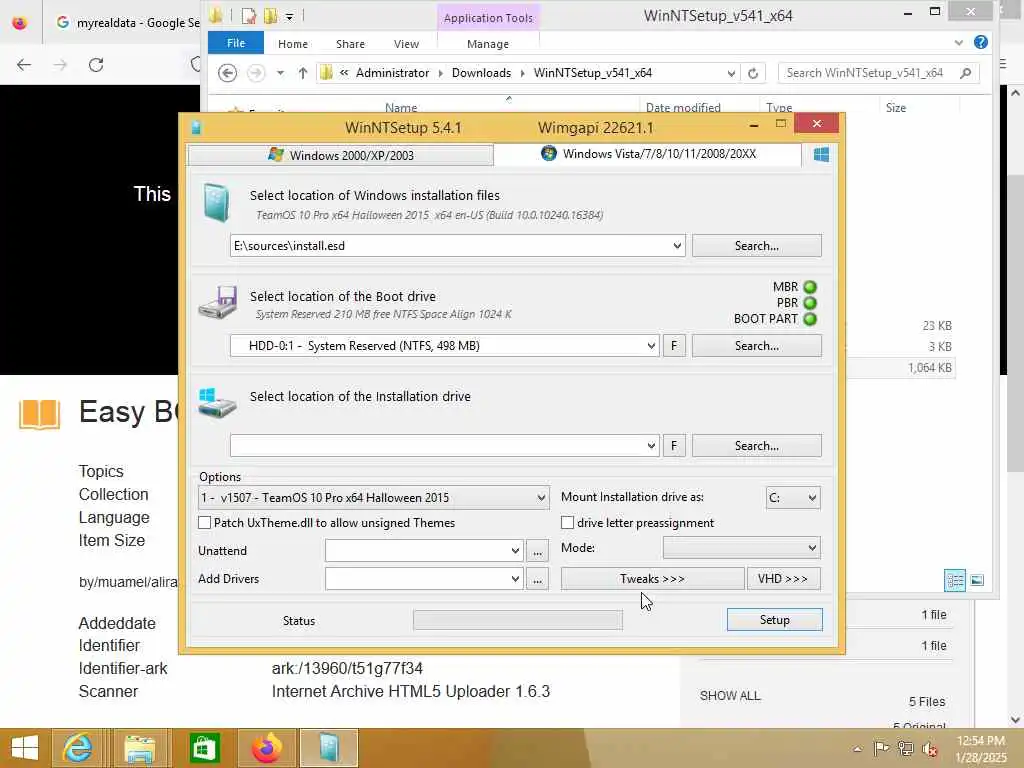1024x768 pixels.
Task: Browse for drivers with ... button
Action: 537,579
